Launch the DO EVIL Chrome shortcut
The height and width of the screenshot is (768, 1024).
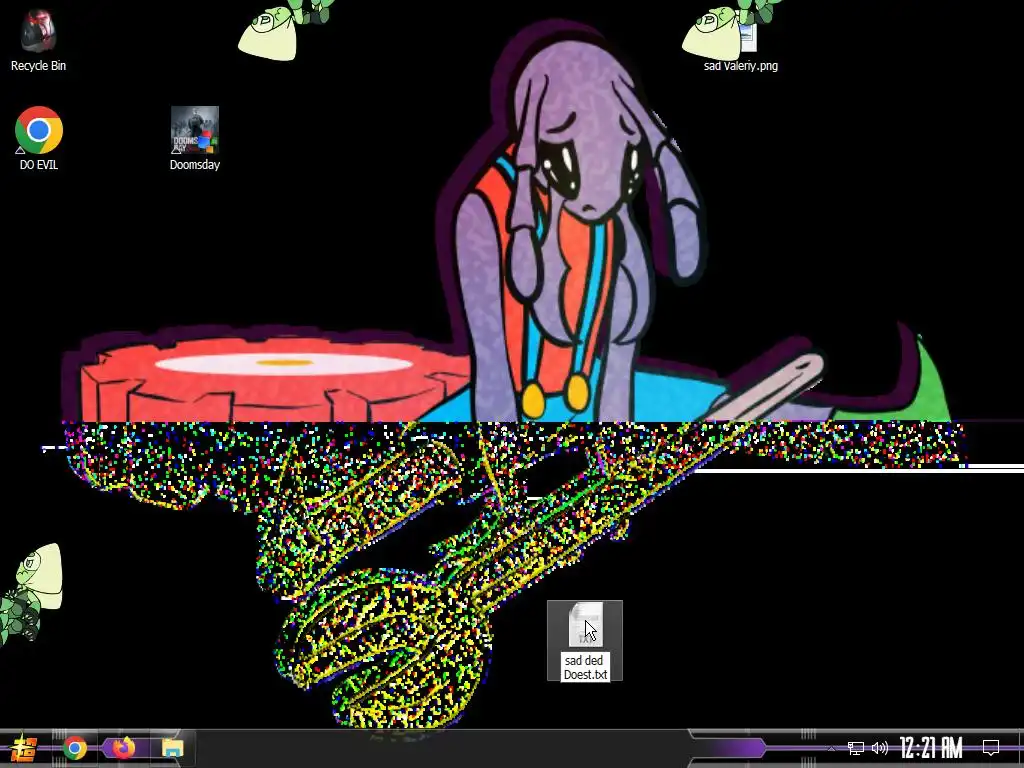(39, 131)
